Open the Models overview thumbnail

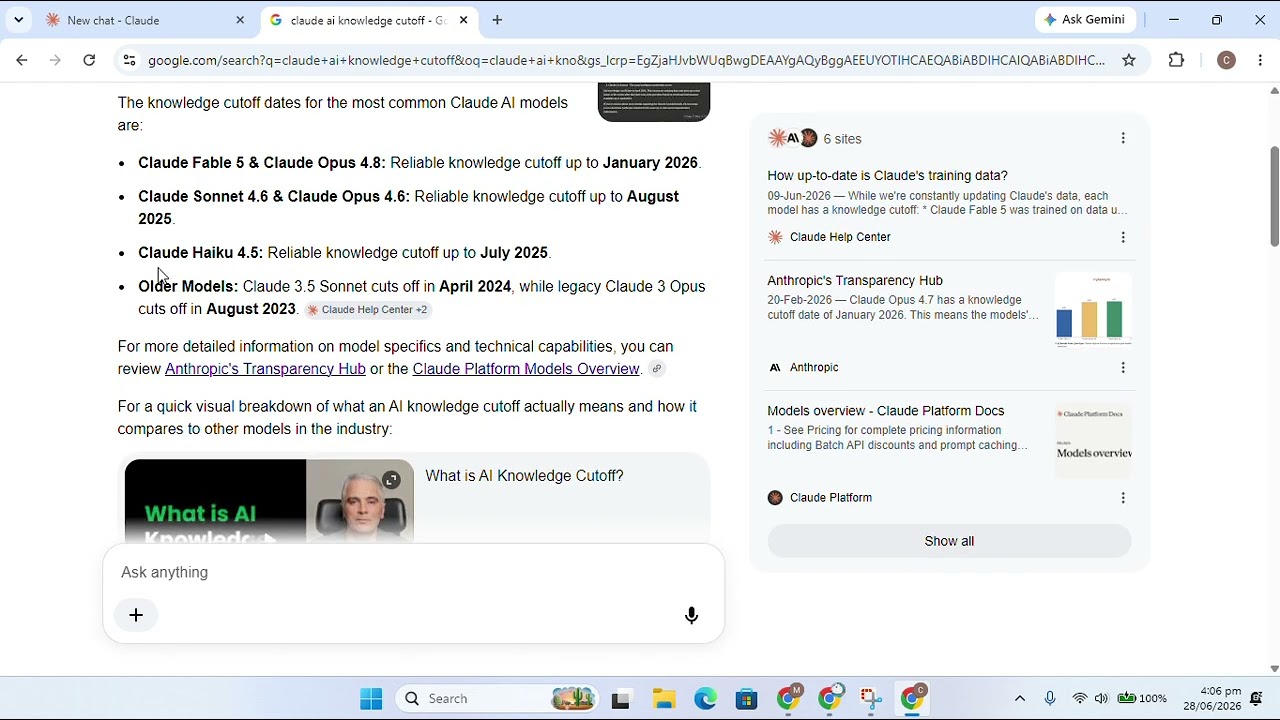coord(1093,440)
